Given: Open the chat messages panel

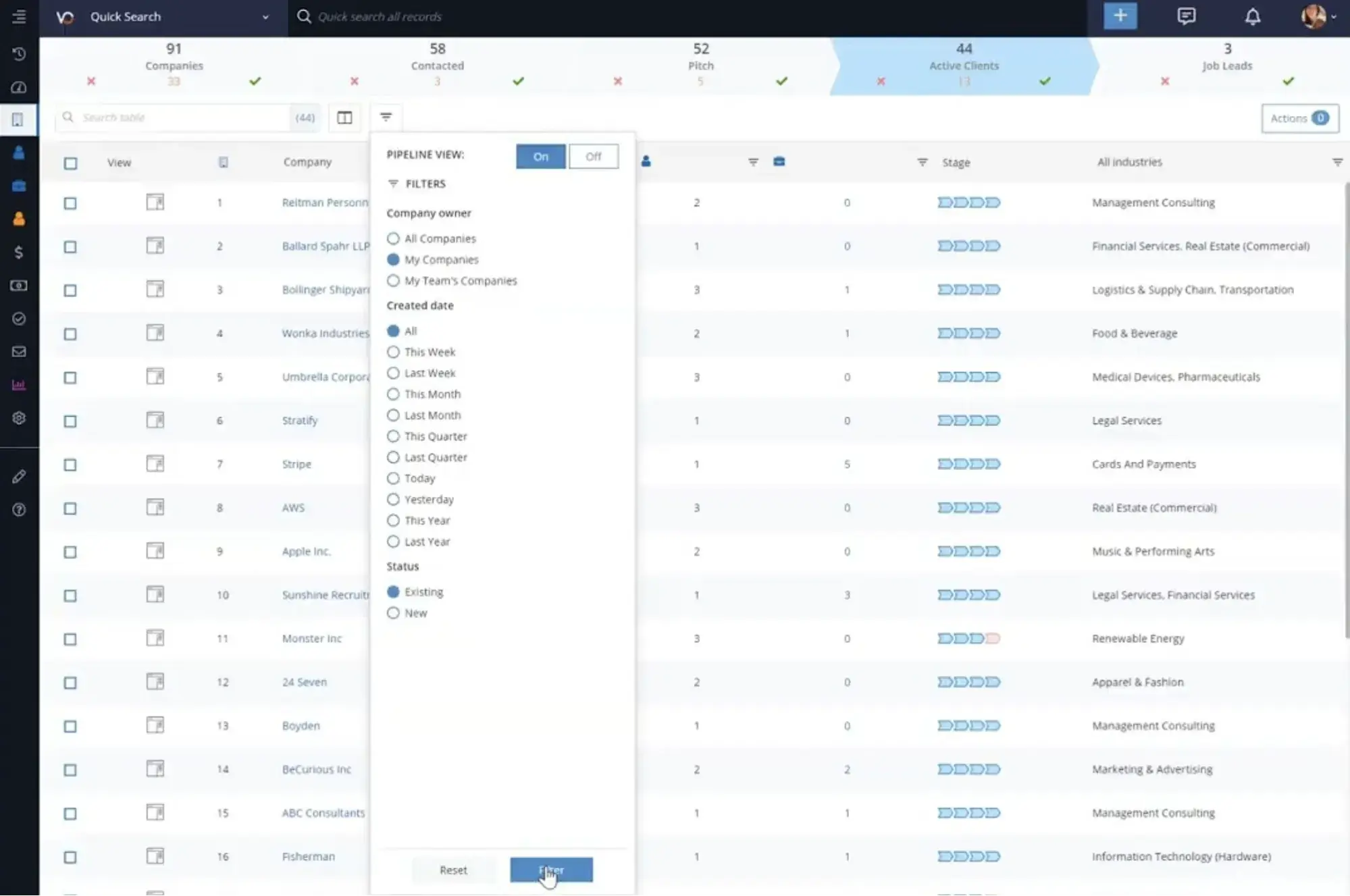Looking at the screenshot, I should pyautogui.click(x=1187, y=16).
